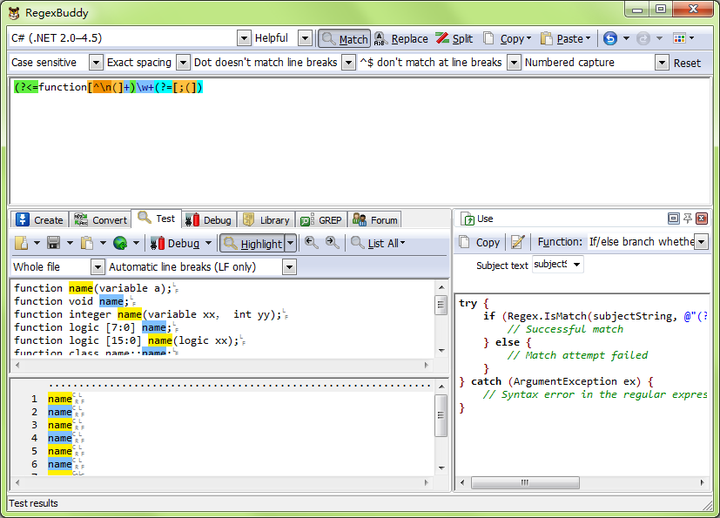Click 'function logic [7:0] name;' line
Screen dimensions: 720x518
93,327
